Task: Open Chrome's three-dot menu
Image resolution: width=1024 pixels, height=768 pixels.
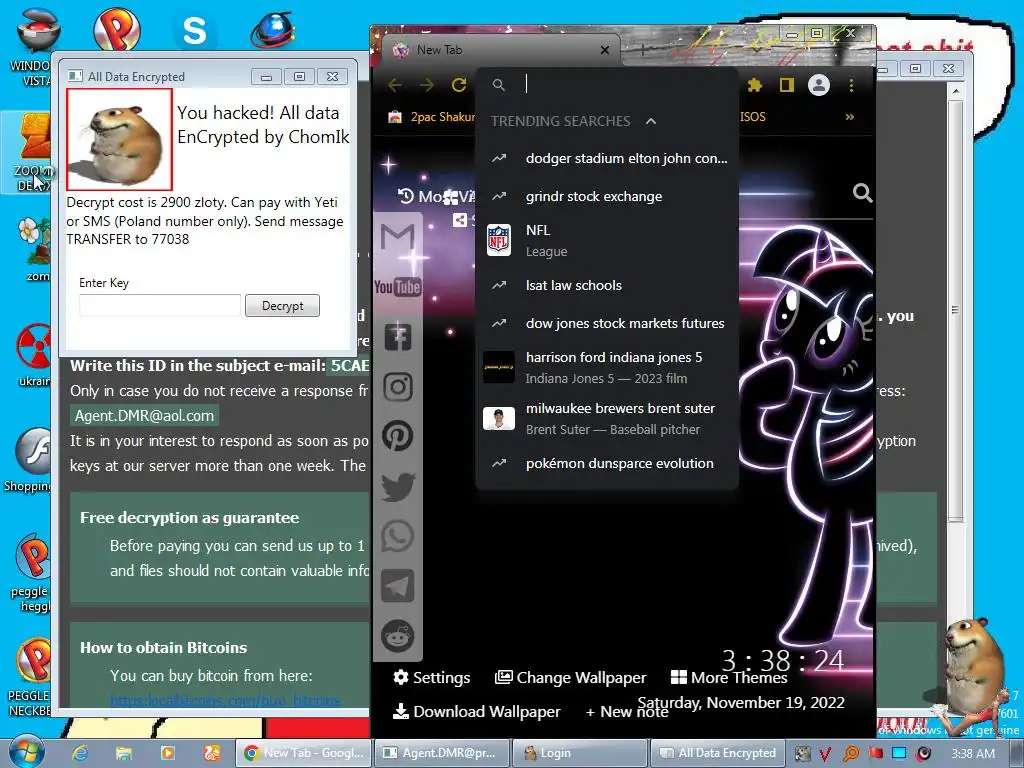Action: (851, 85)
